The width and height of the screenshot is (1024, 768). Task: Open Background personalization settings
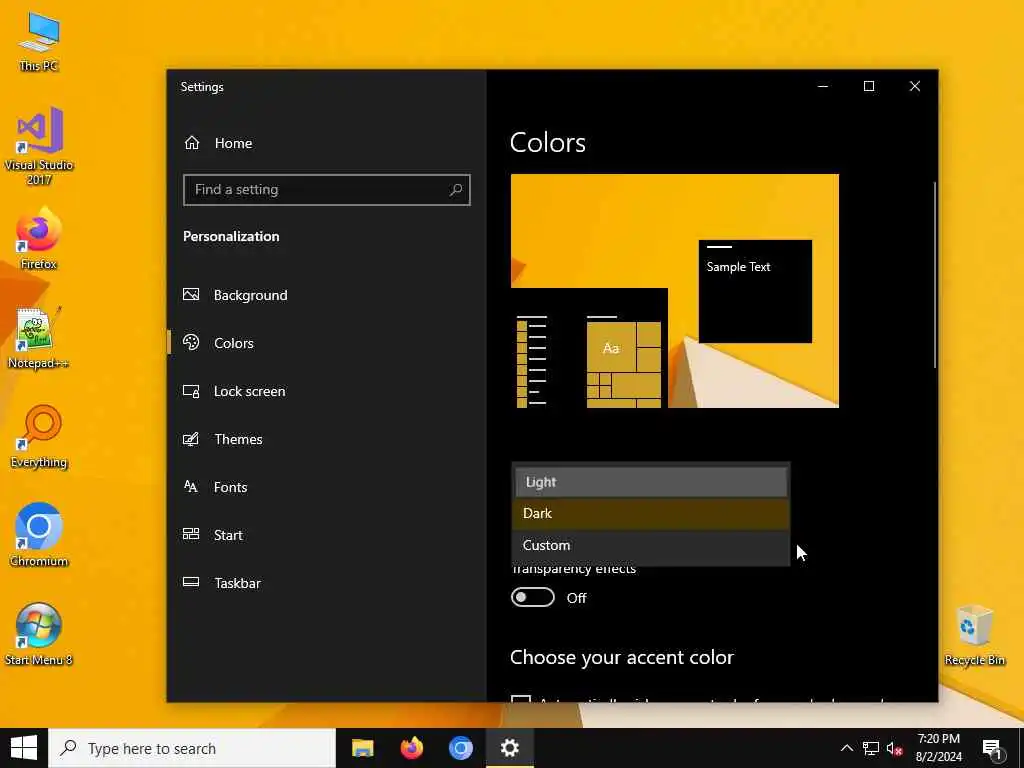(x=235, y=295)
